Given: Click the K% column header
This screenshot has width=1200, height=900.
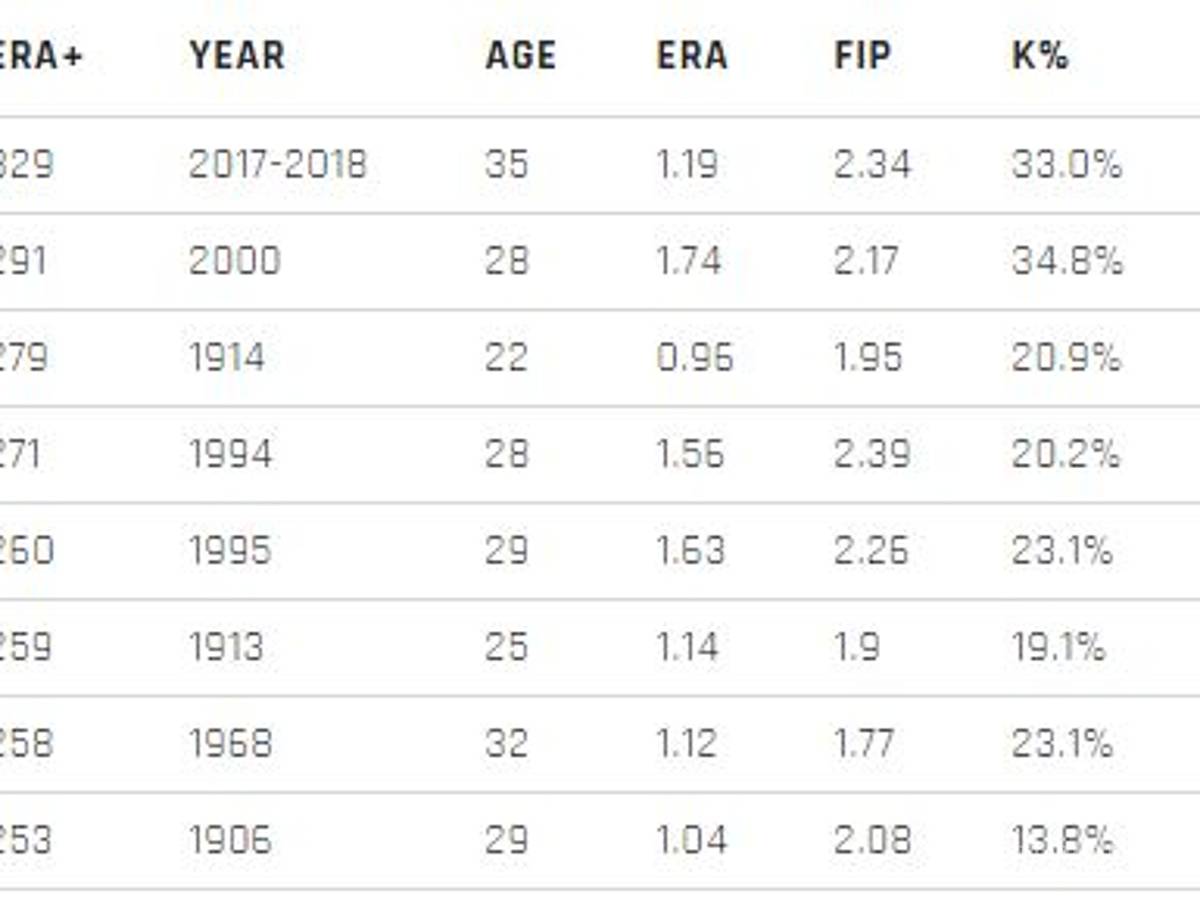Looking at the screenshot, I should pos(1040,56).
